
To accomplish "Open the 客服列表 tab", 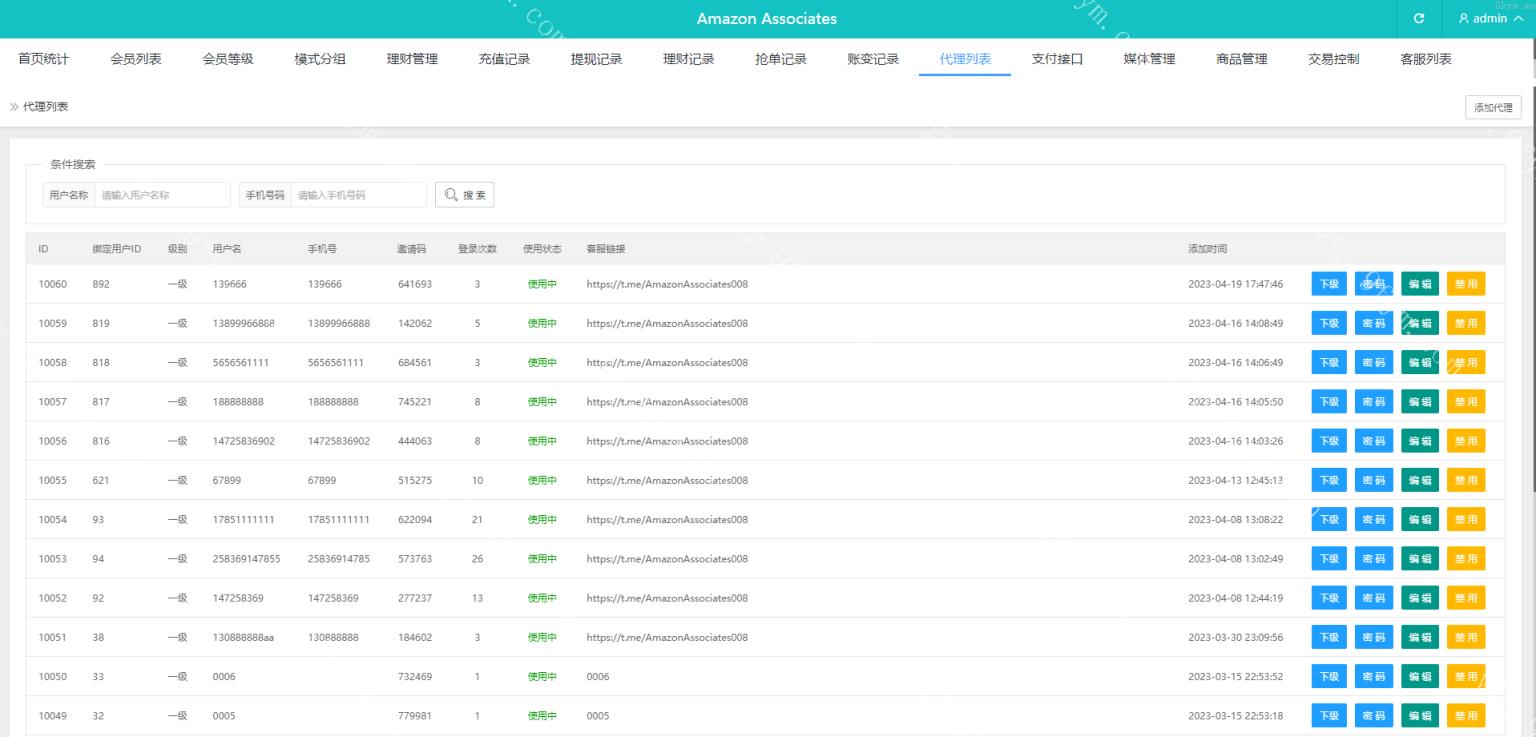I will (1425, 59).
